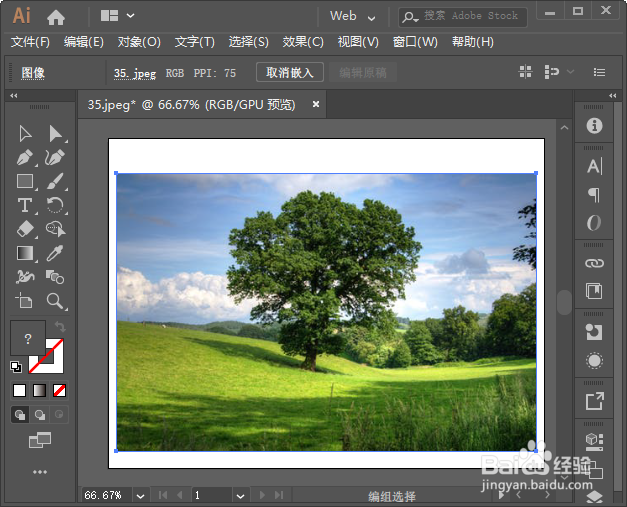This screenshot has width=627, height=507.
Task: Swap fill and stroke arrow
Action: click(x=60, y=327)
